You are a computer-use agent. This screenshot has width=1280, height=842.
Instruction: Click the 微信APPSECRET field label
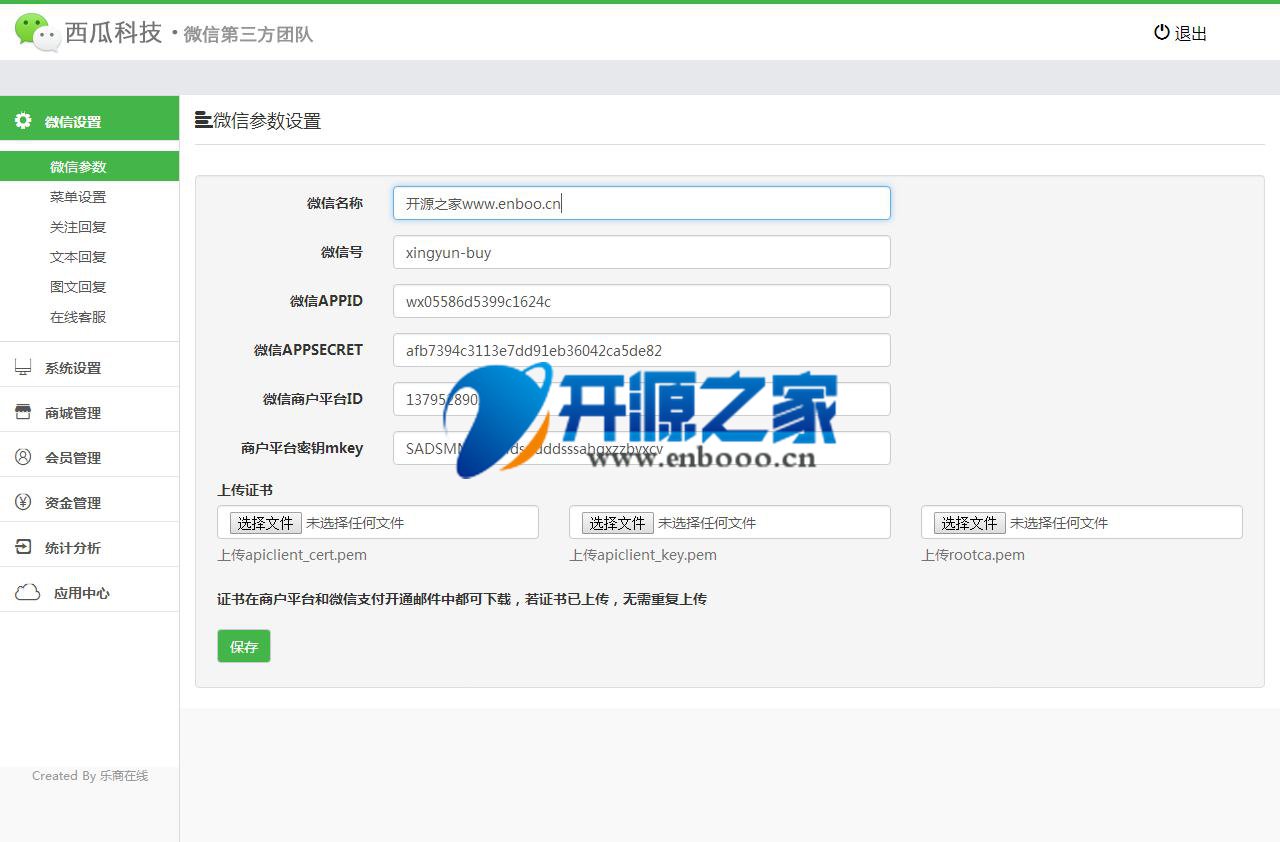tap(309, 350)
